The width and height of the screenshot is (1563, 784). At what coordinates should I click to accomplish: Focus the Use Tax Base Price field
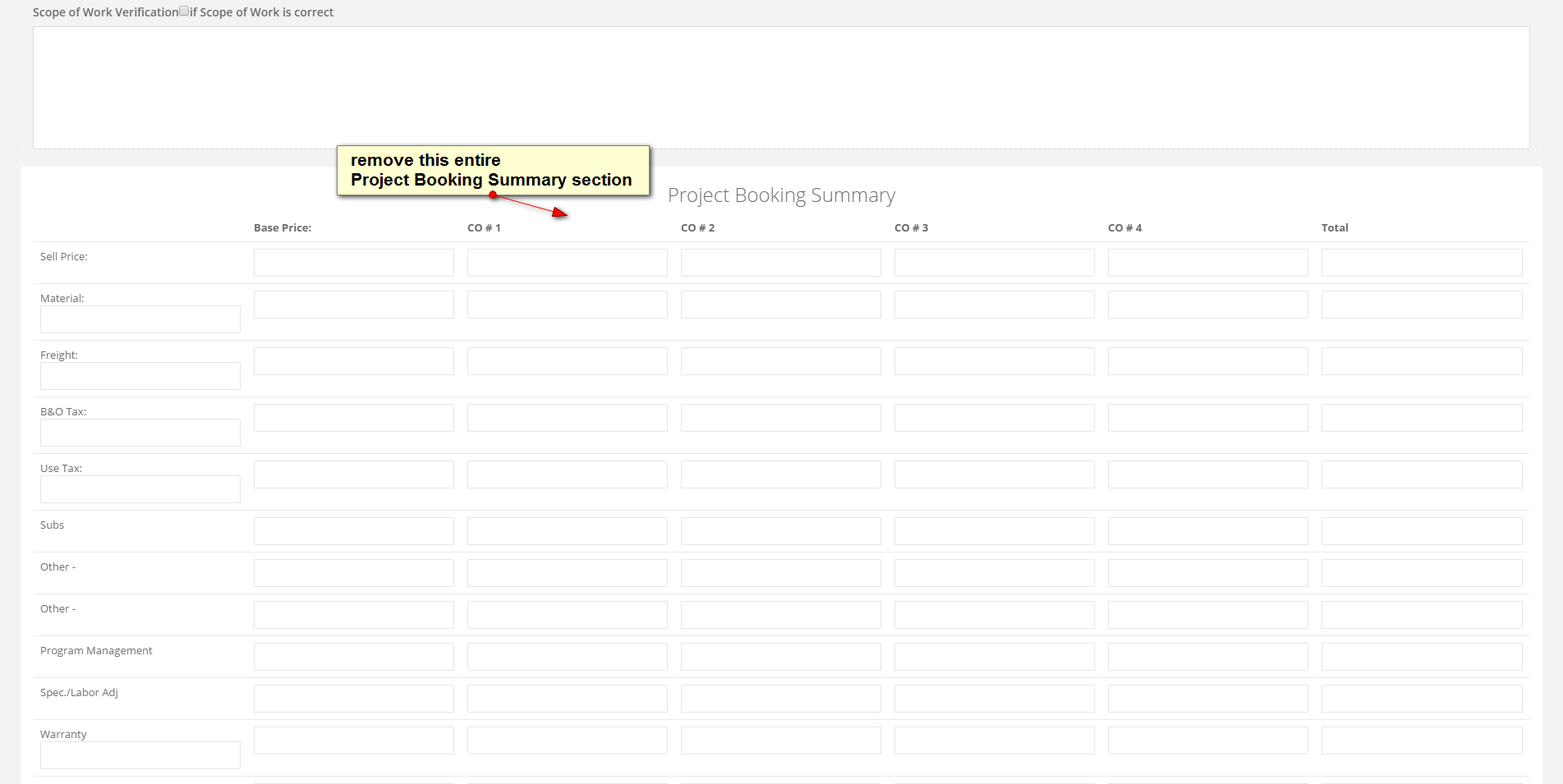[x=354, y=475]
